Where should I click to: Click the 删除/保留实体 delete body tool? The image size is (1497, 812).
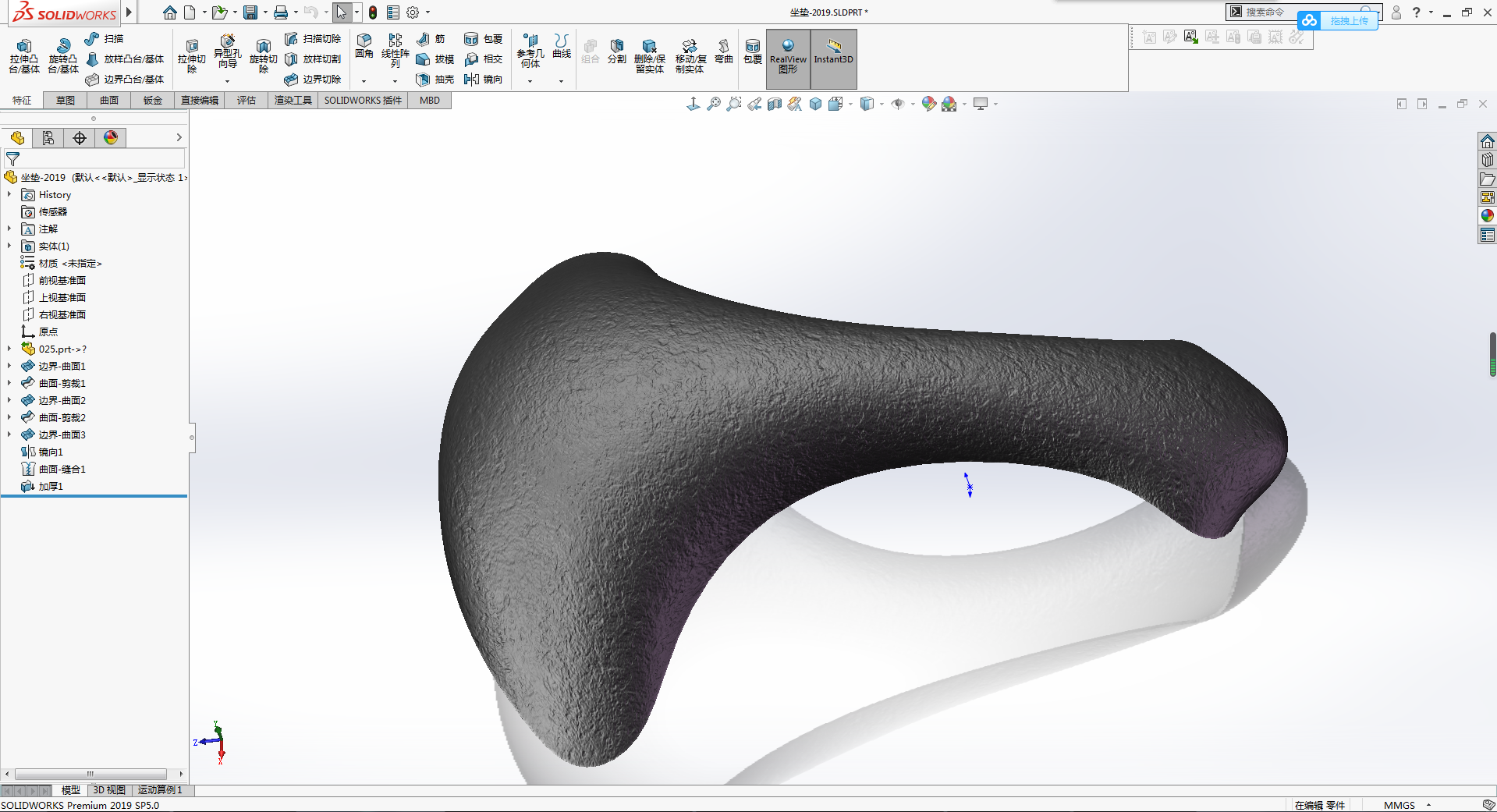pos(649,56)
